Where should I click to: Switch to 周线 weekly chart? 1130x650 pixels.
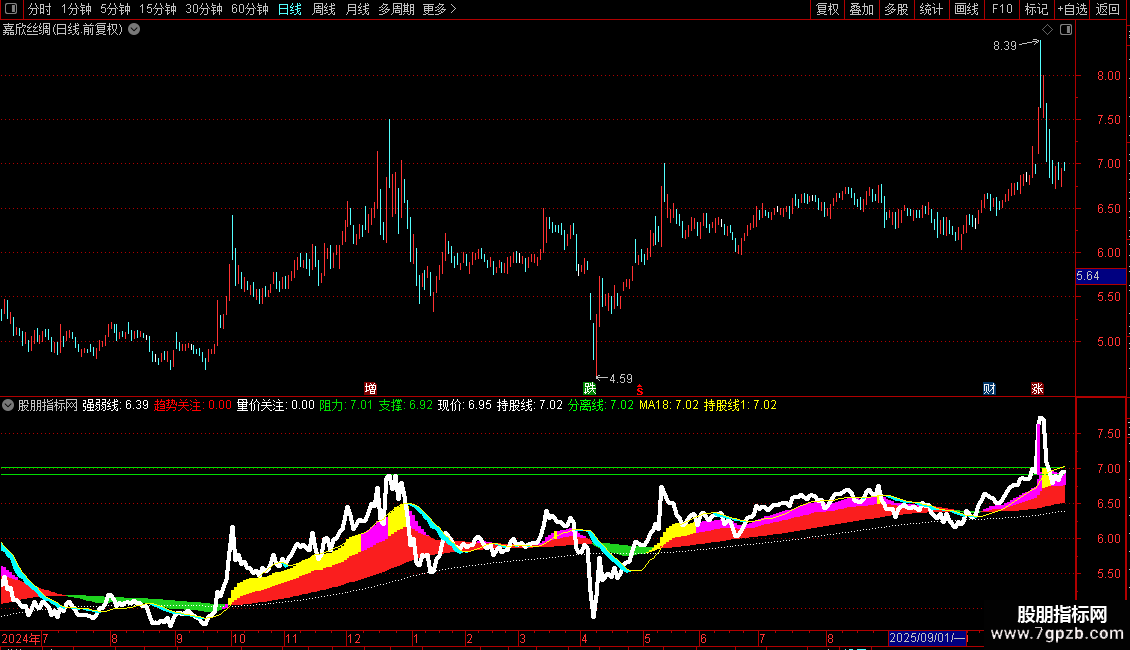[324, 9]
